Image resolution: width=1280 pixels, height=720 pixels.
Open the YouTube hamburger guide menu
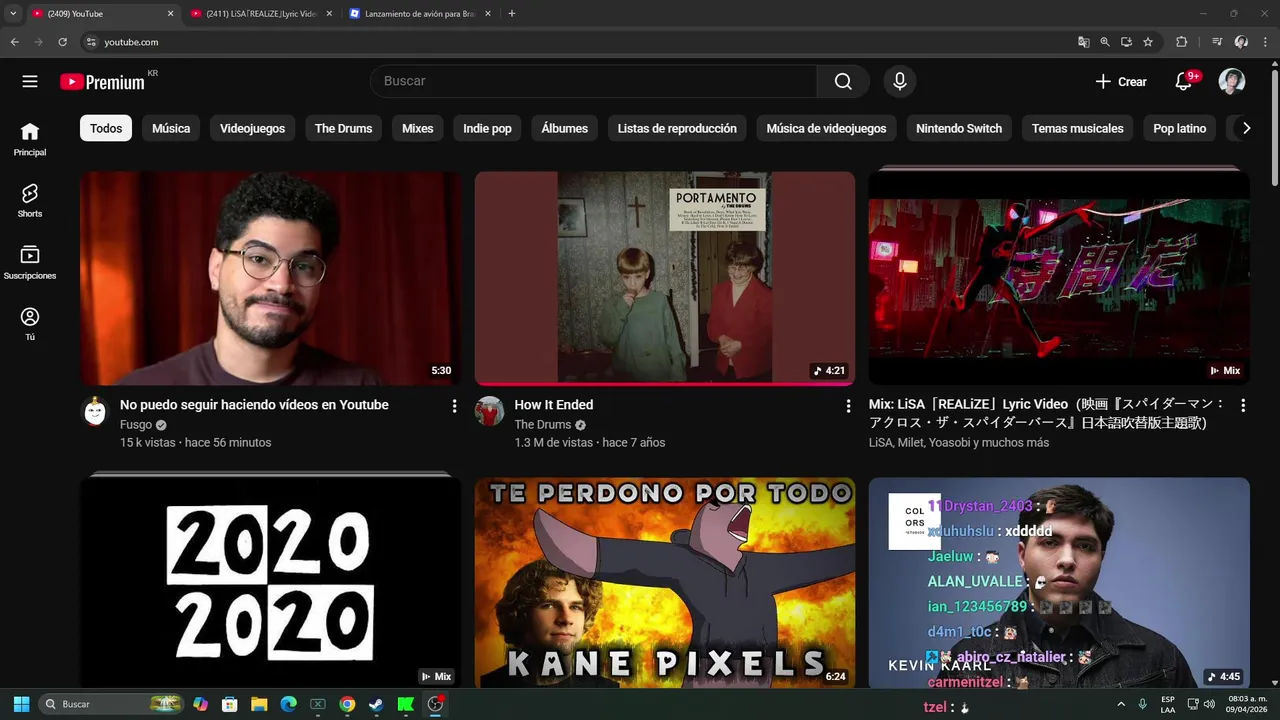pos(30,81)
